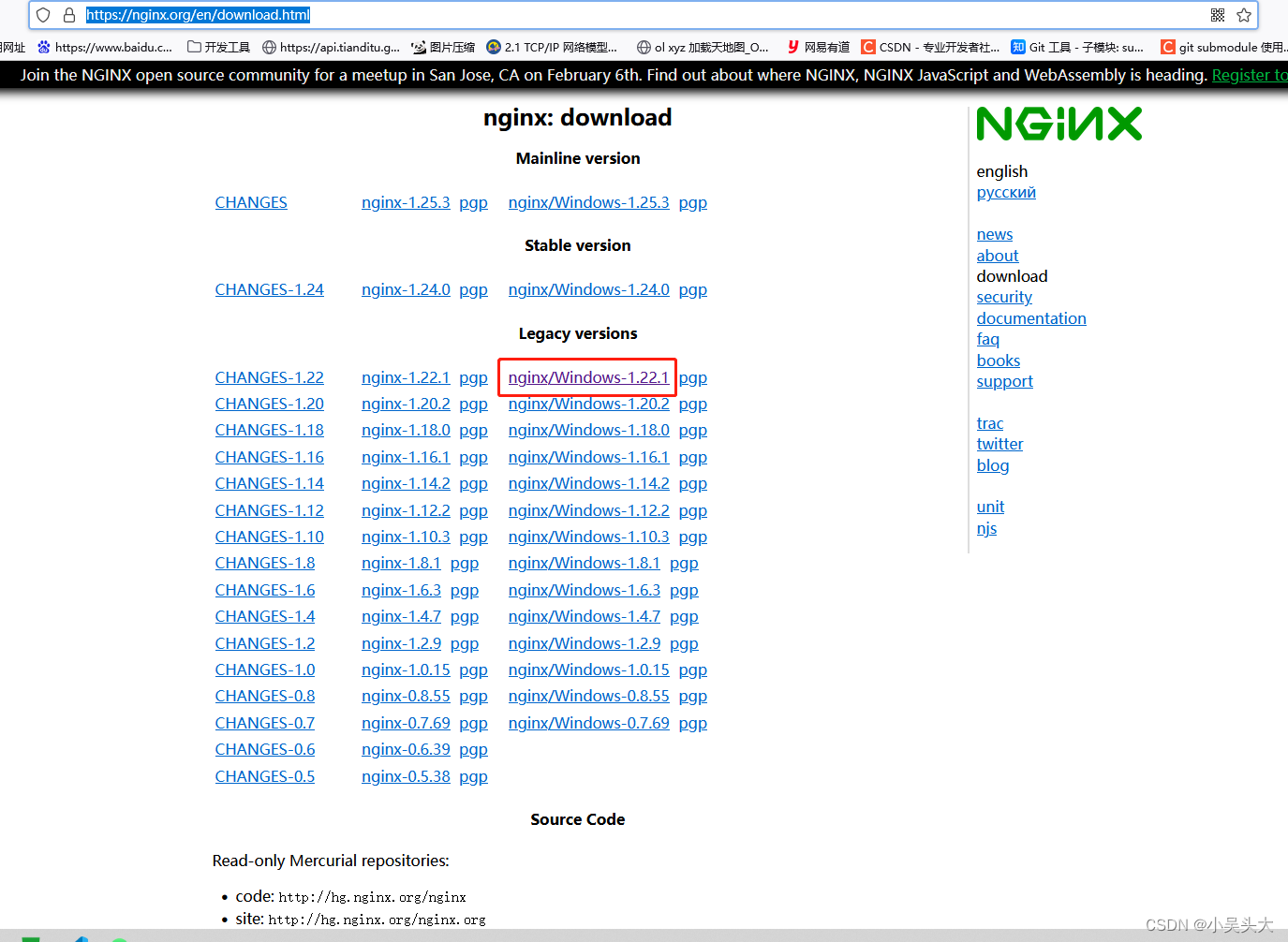Open the faq link in sidebar
This screenshot has height=942, width=1288.
point(988,339)
